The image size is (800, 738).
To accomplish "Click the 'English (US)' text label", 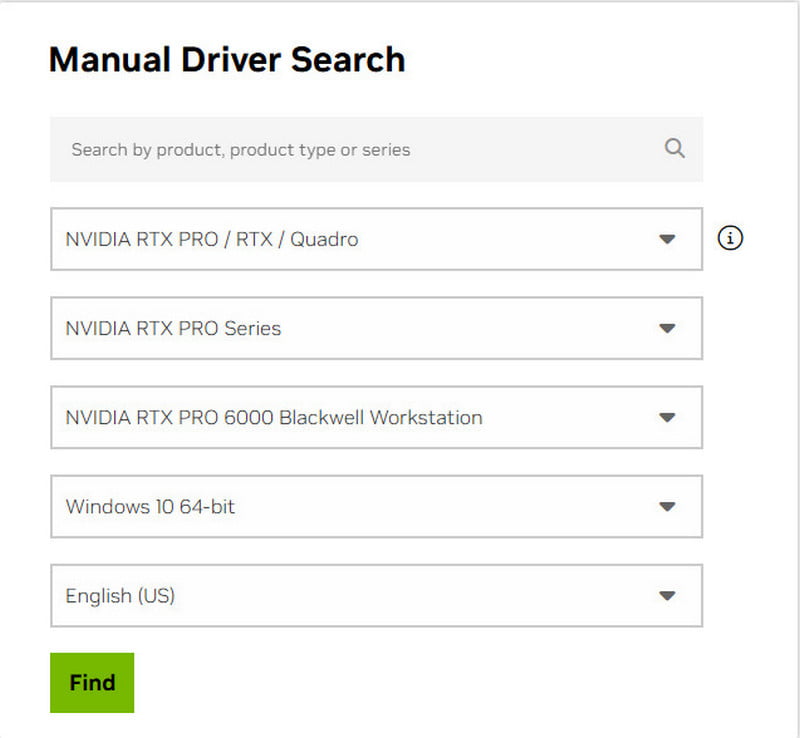I will coord(120,595).
